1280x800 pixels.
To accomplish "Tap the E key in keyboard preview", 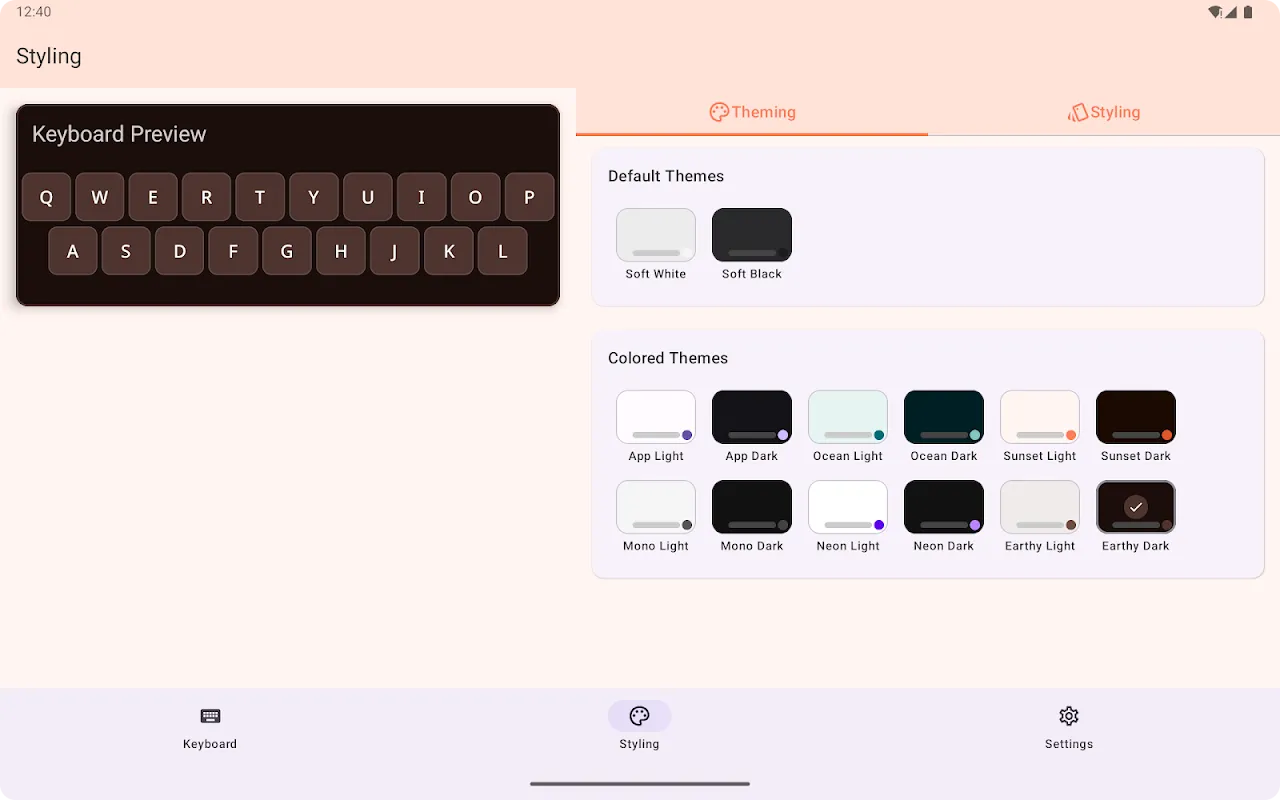I will (153, 197).
